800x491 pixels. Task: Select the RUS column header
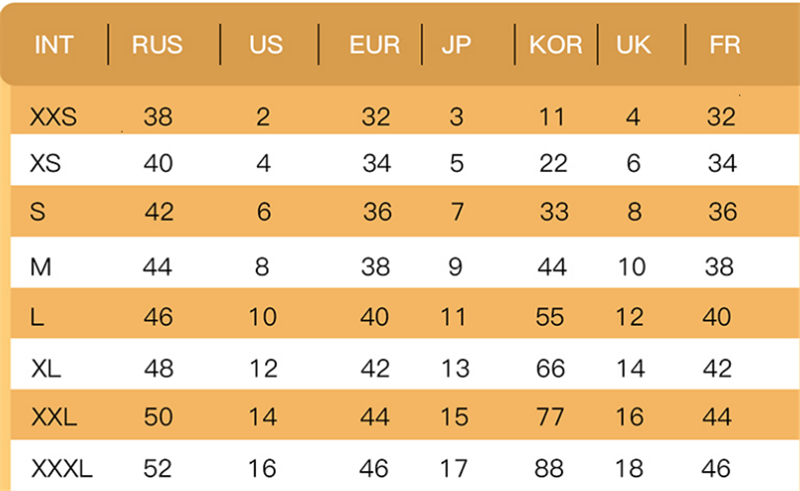[157, 45]
